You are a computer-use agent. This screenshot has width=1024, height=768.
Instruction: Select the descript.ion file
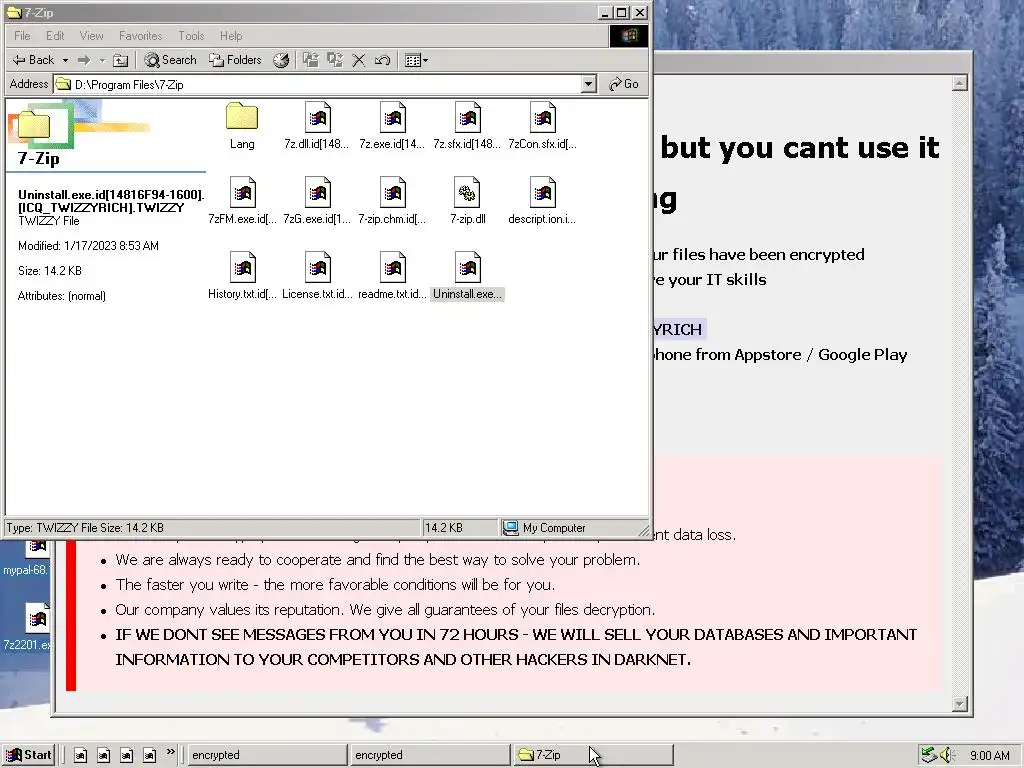coord(542,201)
